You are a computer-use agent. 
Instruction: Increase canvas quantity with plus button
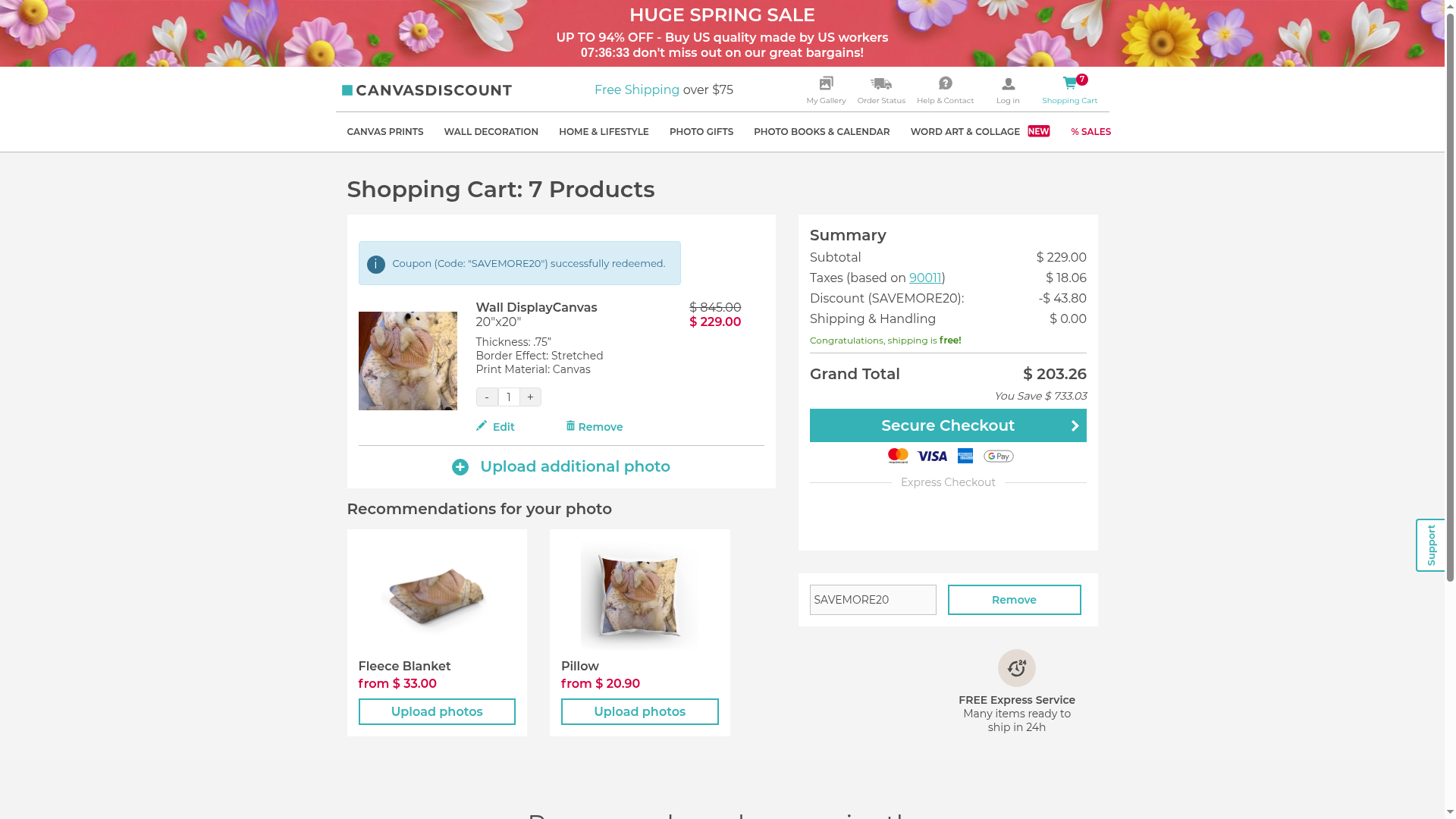[x=530, y=397]
